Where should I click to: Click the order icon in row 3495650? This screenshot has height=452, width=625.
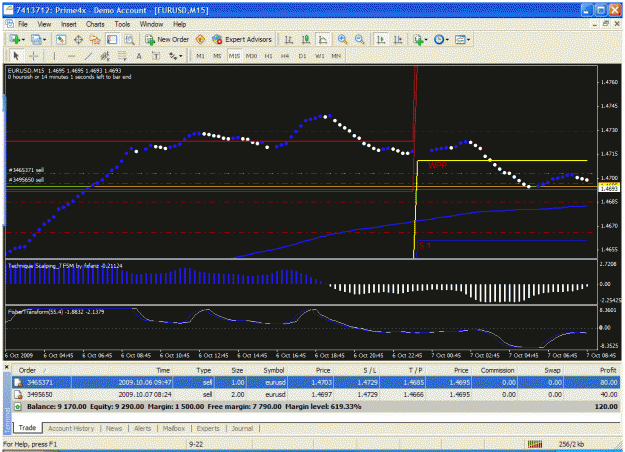coord(18,395)
